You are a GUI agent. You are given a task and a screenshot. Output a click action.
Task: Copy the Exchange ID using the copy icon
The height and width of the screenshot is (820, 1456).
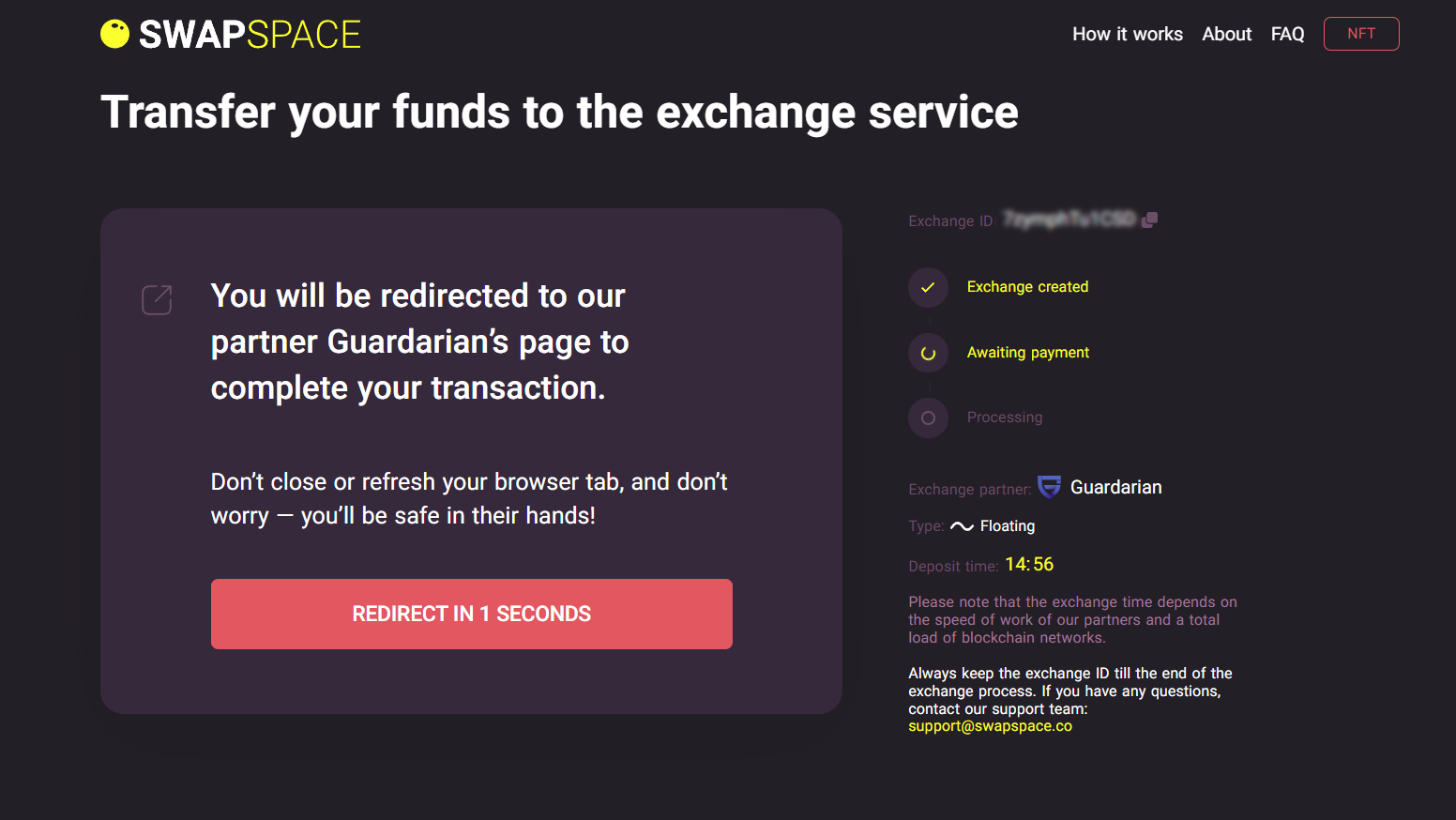1149,220
